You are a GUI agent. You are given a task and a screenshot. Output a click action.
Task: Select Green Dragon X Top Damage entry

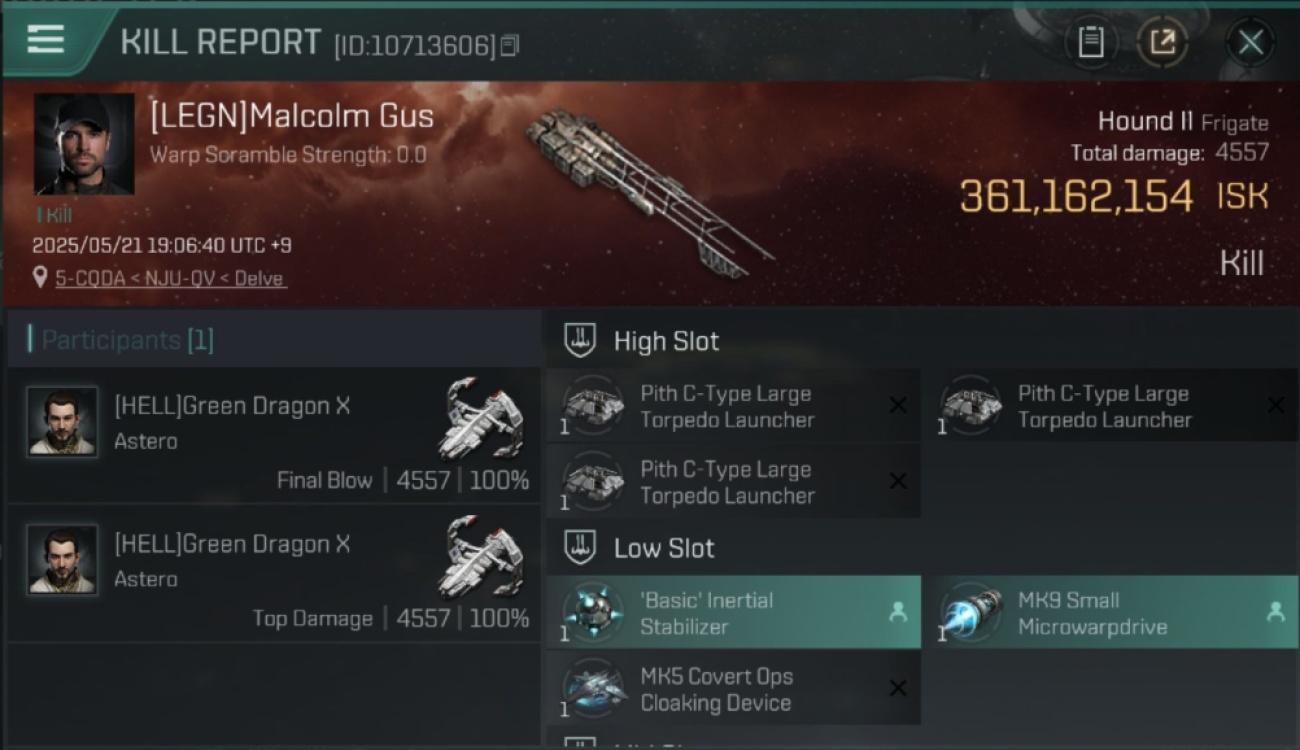coord(273,574)
